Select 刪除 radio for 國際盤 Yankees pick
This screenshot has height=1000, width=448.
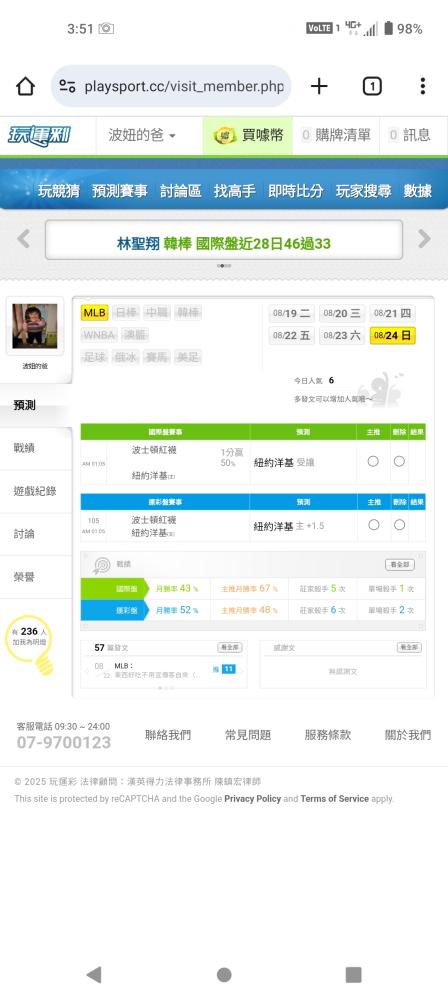click(399, 461)
